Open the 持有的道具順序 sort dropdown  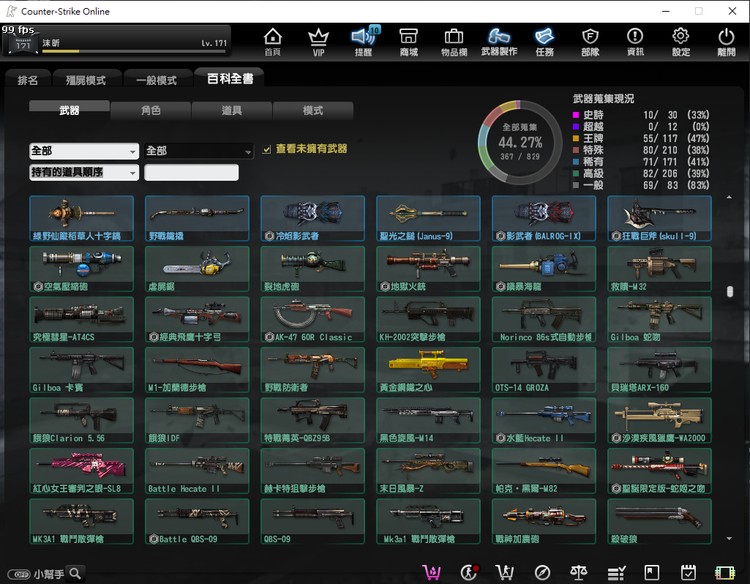84,172
